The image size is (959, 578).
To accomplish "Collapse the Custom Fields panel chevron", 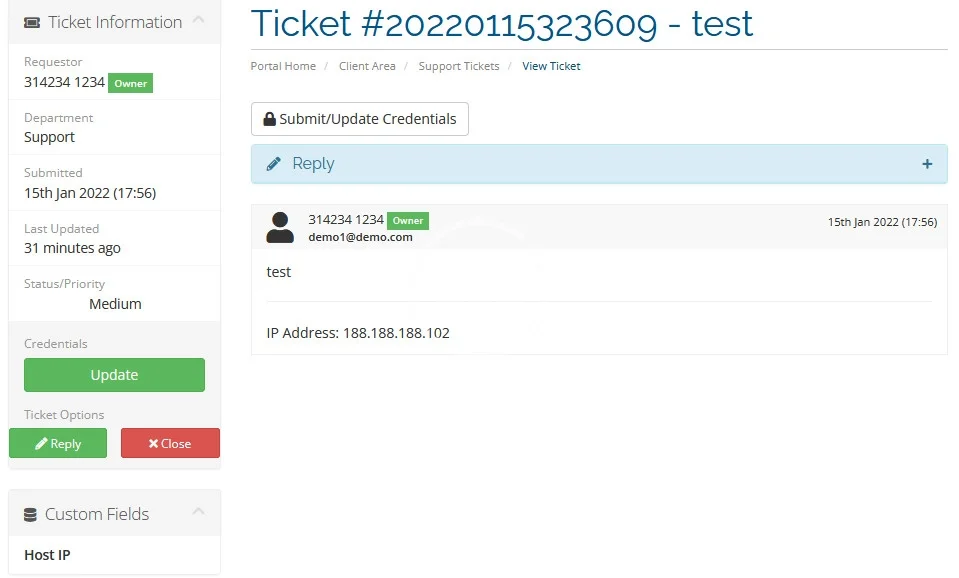I will click(198, 511).
